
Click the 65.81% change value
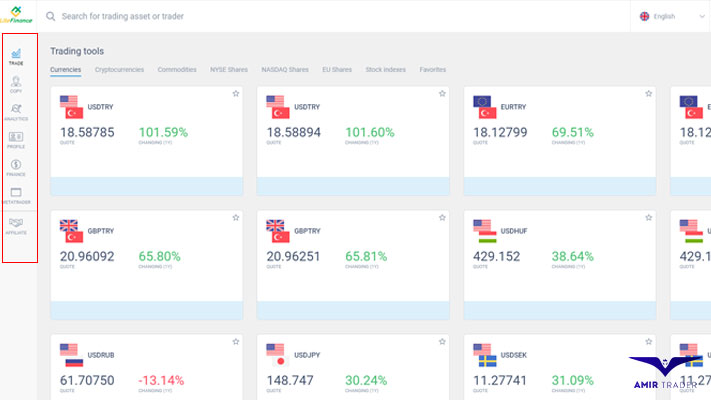tap(366, 257)
